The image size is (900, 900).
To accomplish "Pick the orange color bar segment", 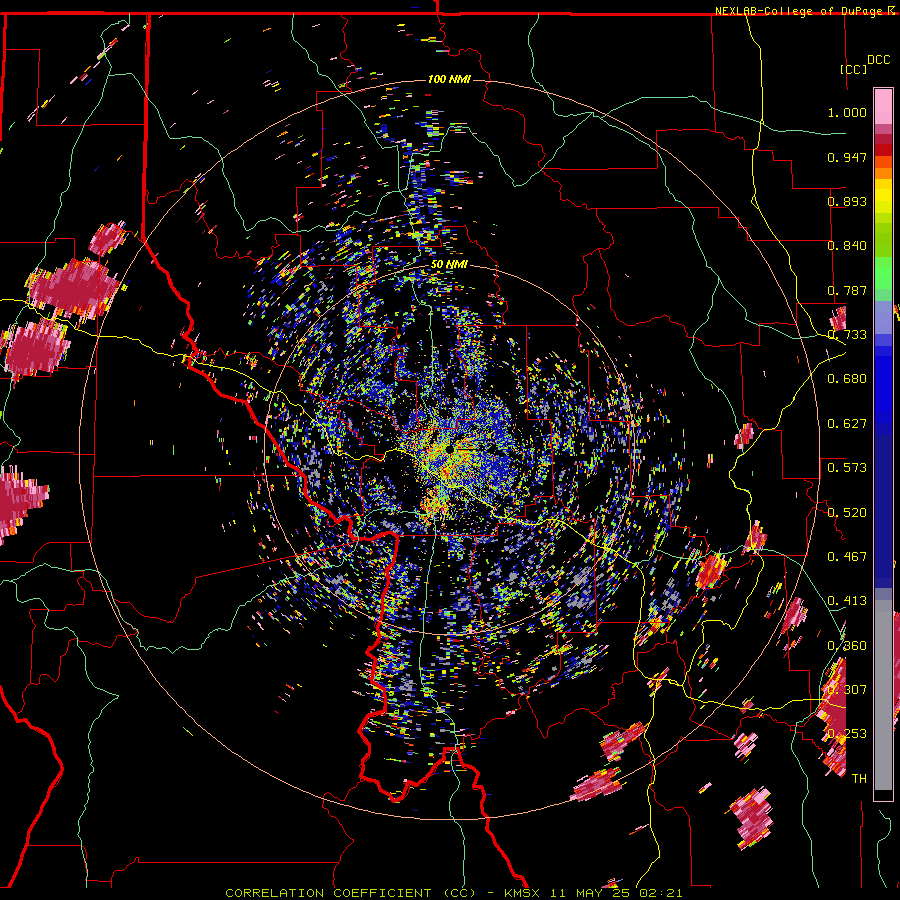I will coord(883,173).
